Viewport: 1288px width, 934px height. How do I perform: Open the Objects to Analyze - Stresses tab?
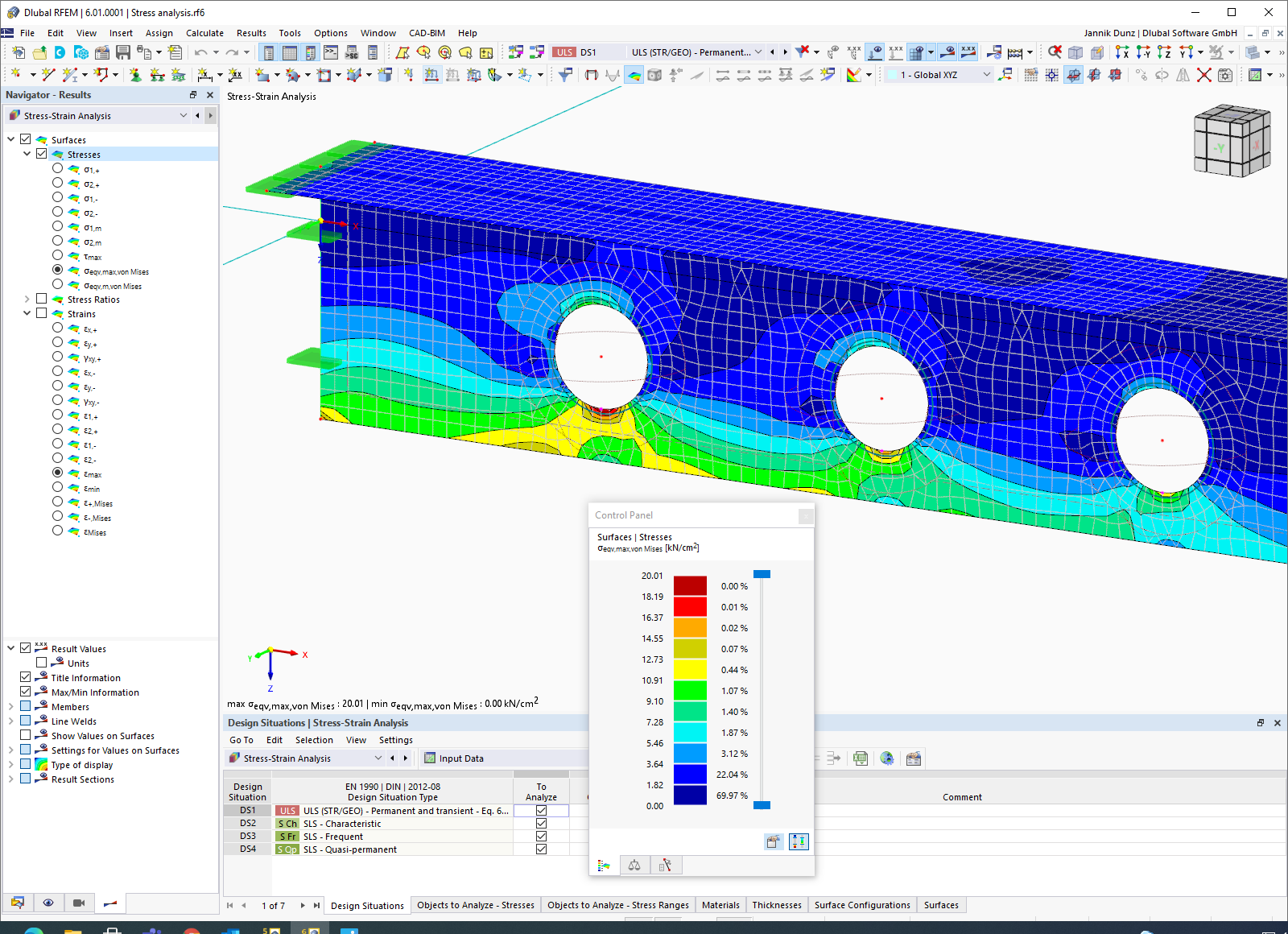click(475, 905)
